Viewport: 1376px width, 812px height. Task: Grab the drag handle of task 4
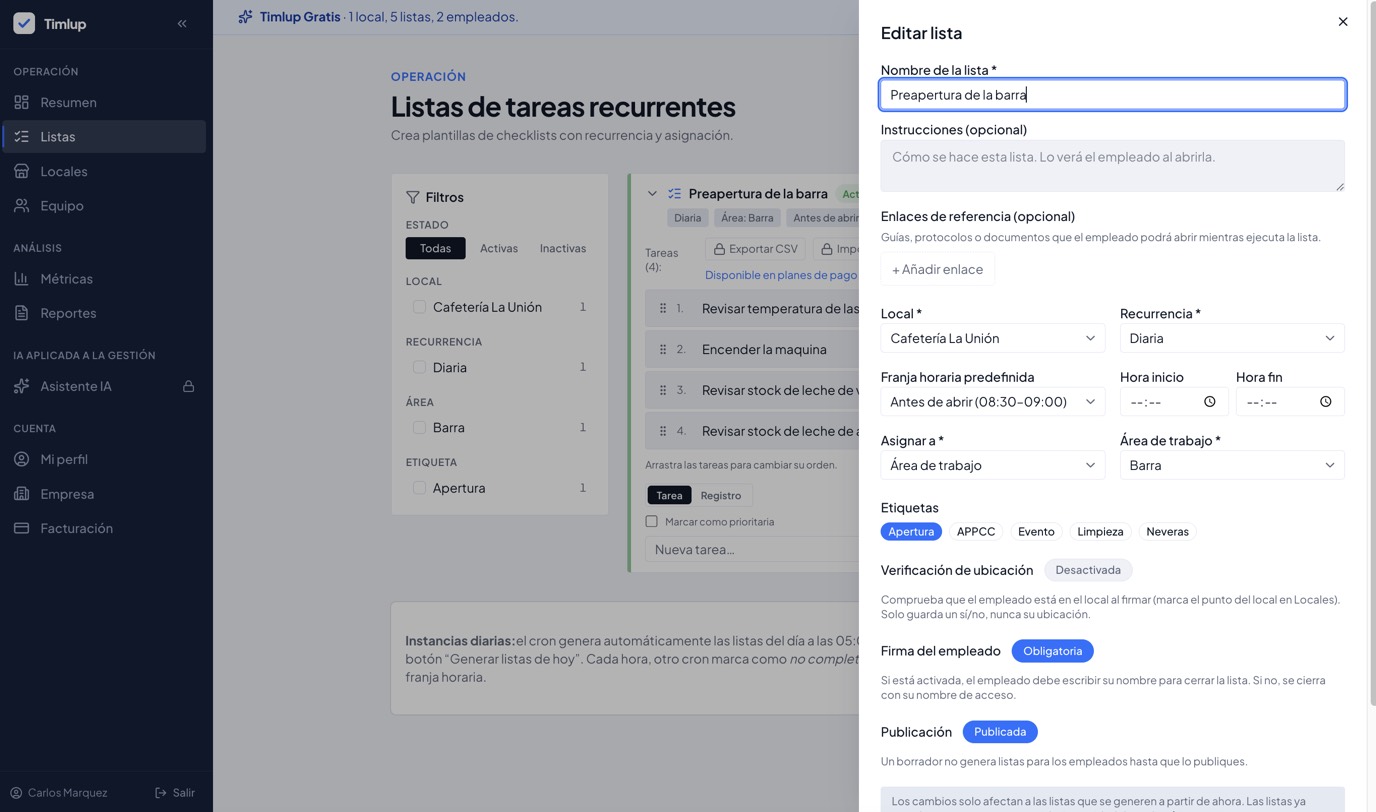pos(663,431)
